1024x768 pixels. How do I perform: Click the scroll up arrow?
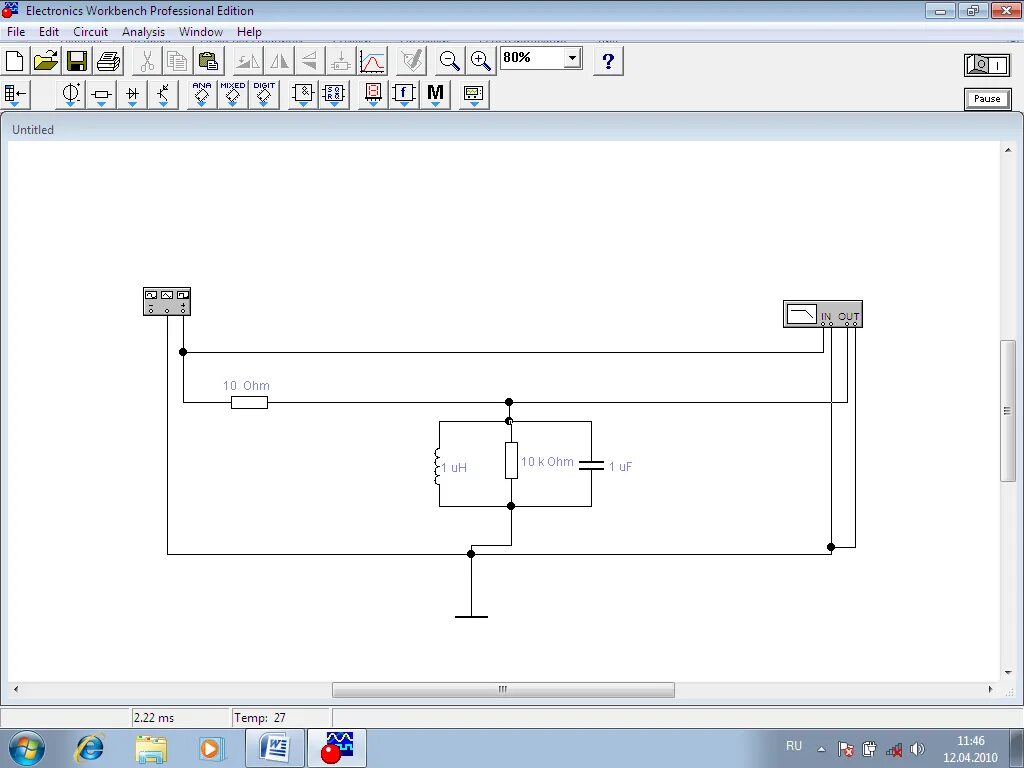click(1008, 150)
